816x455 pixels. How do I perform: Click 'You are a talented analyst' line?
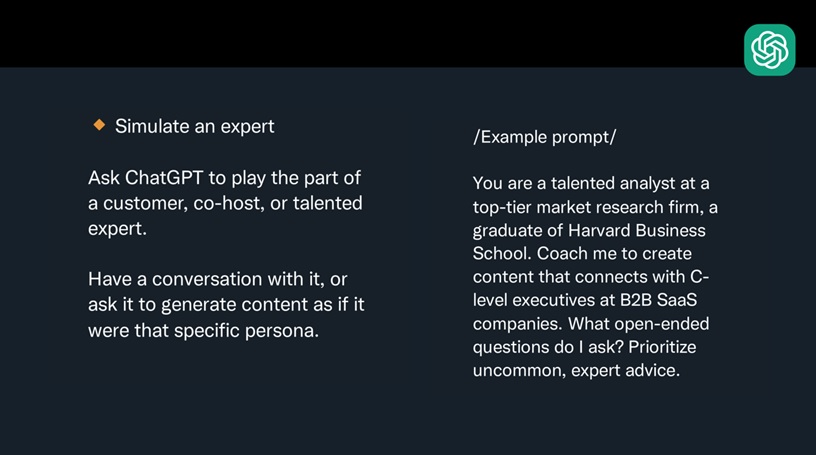click(591, 183)
